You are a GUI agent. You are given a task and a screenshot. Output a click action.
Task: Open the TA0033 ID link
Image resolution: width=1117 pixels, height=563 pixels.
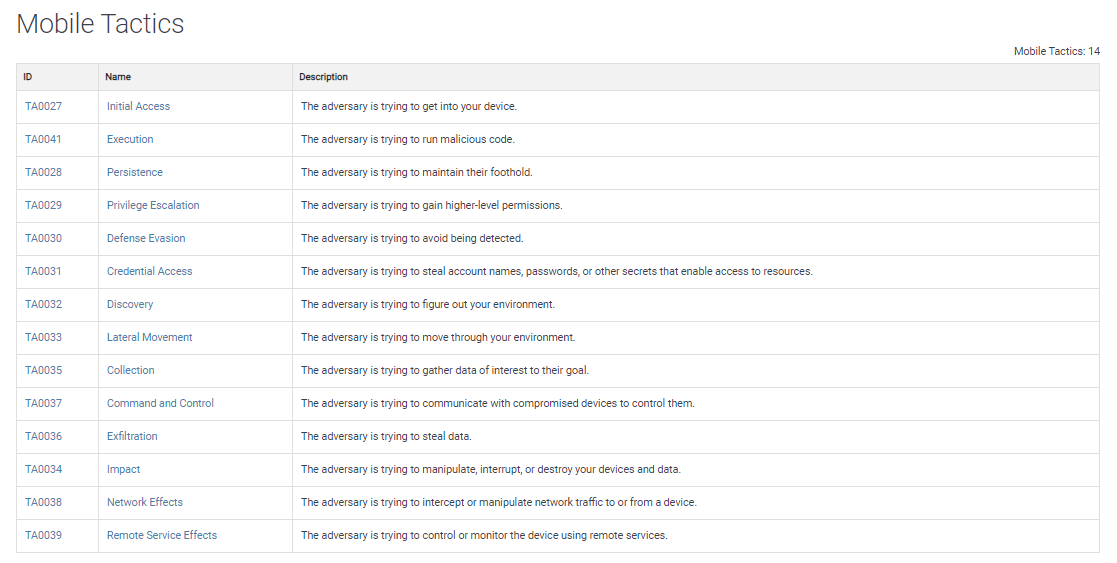pos(43,337)
